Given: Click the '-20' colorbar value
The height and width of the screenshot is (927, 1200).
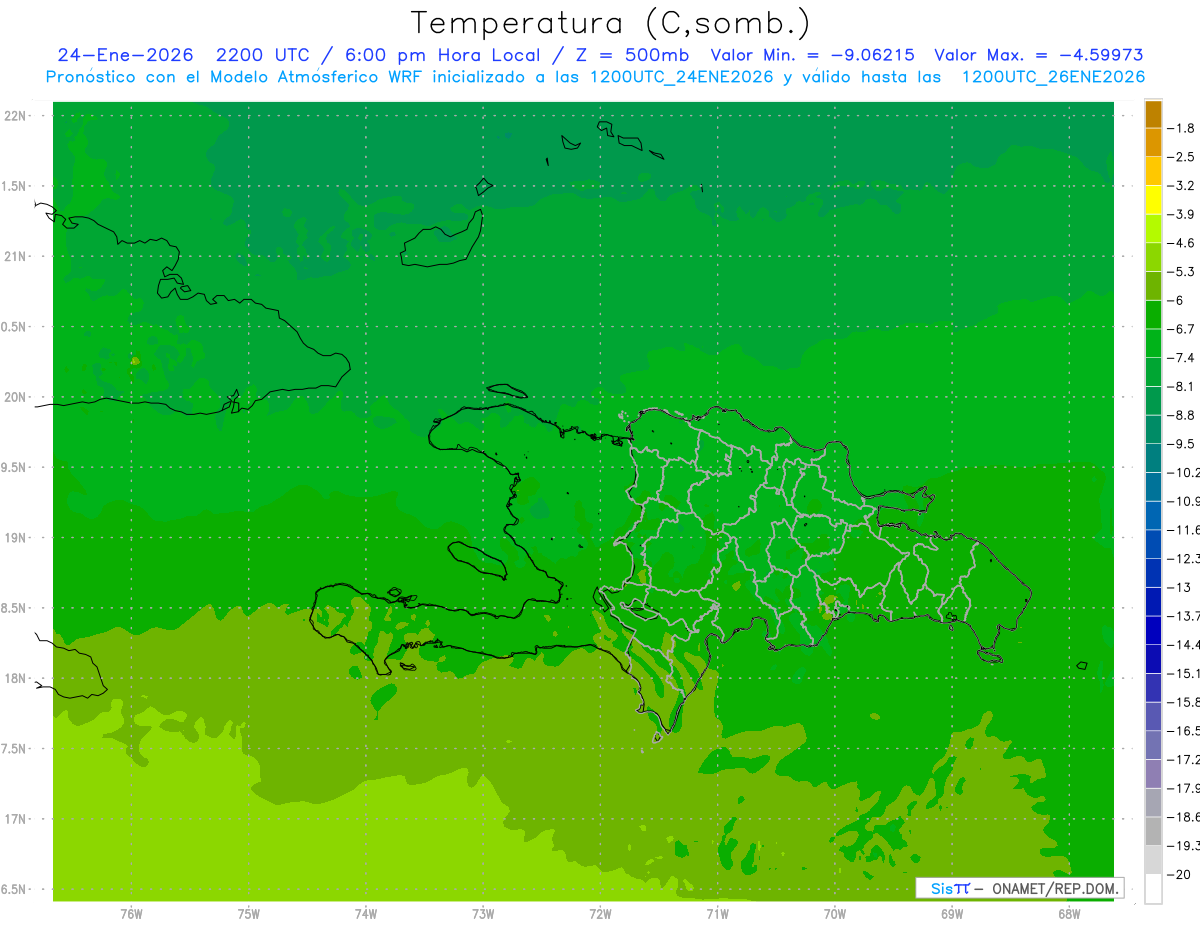Looking at the screenshot, I should tap(1178, 874).
